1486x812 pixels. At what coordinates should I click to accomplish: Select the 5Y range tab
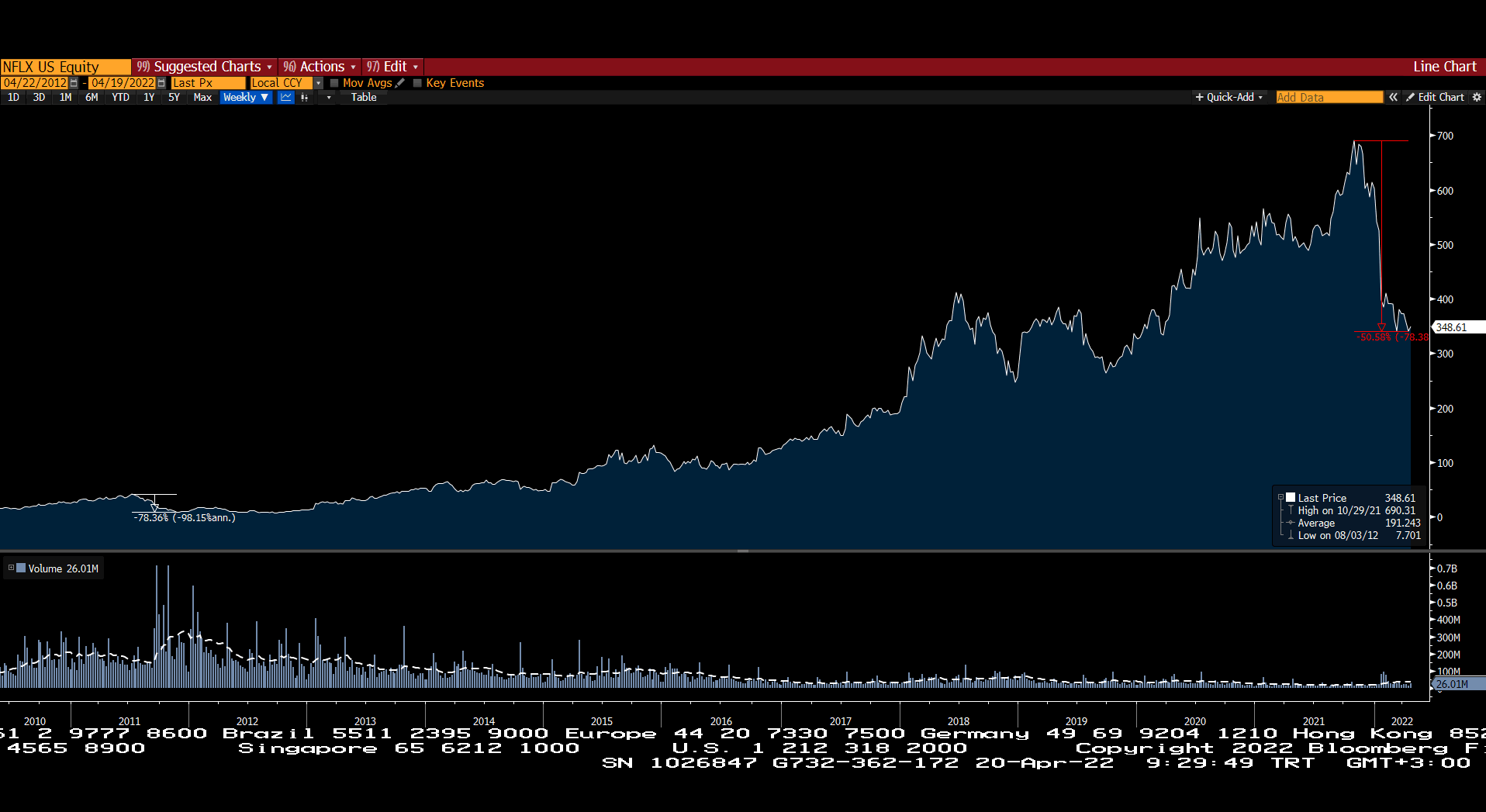pyautogui.click(x=174, y=97)
